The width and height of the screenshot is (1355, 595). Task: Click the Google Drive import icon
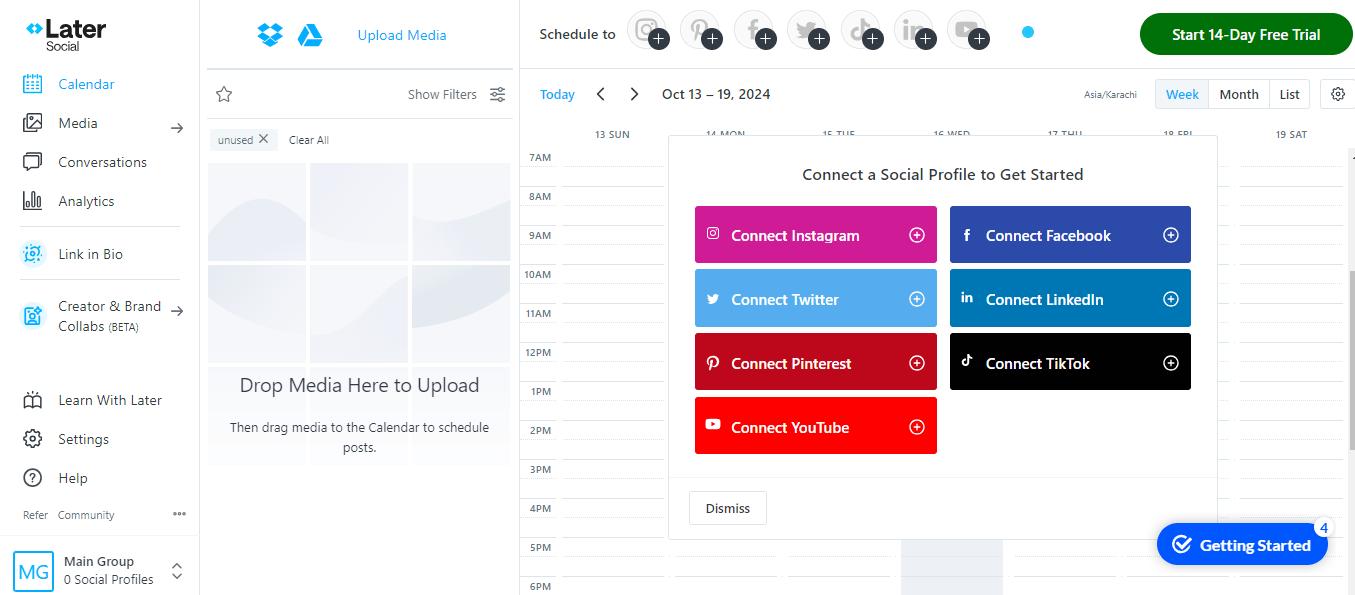pos(310,35)
